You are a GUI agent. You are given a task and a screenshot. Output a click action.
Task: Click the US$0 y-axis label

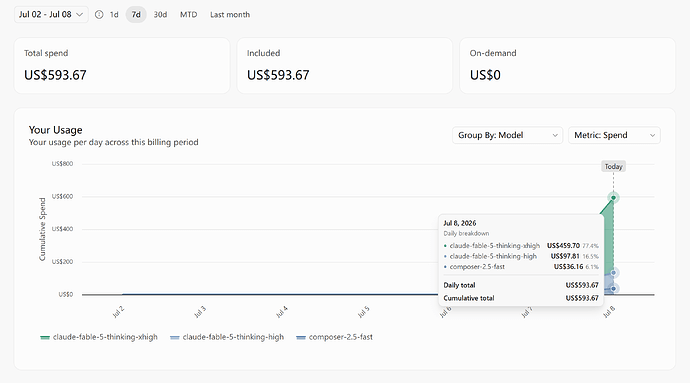pos(66,294)
